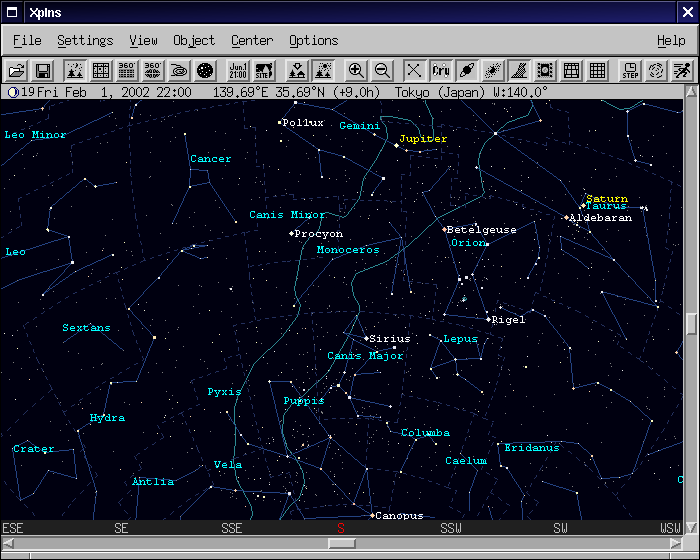Click the 'Tokyo (Japan)' location text
Image resolution: width=700 pixels, height=560 pixels.
(440, 92)
